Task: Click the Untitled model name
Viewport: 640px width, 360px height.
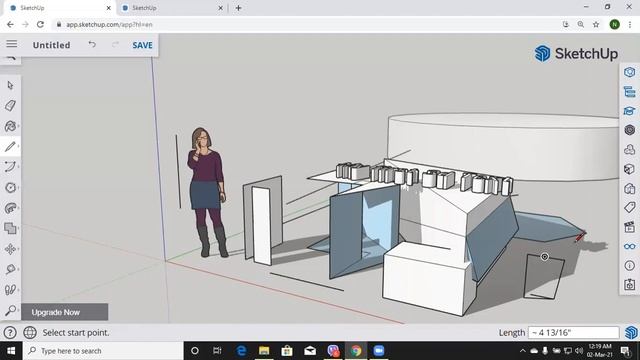Action: coord(51,45)
